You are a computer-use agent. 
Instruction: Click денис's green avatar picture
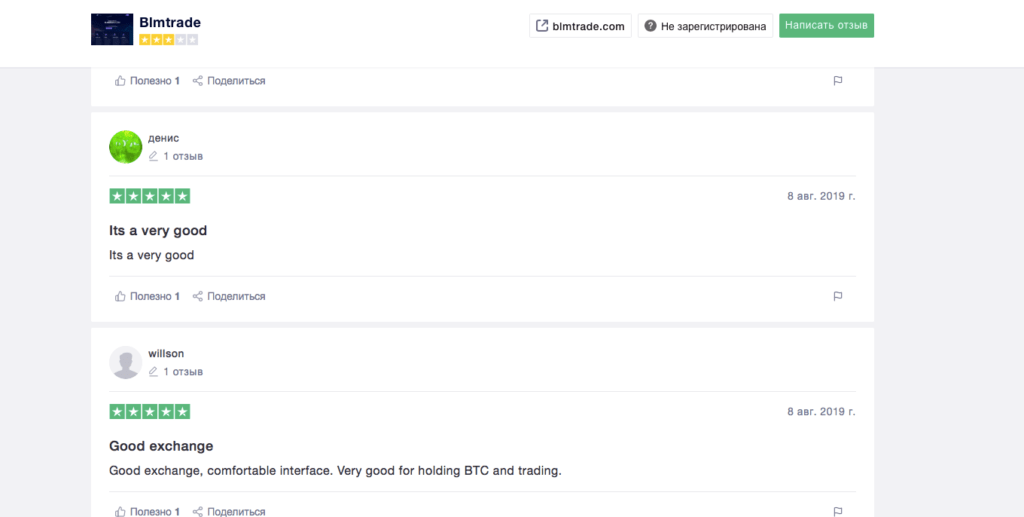pyautogui.click(x=125, y=147)
